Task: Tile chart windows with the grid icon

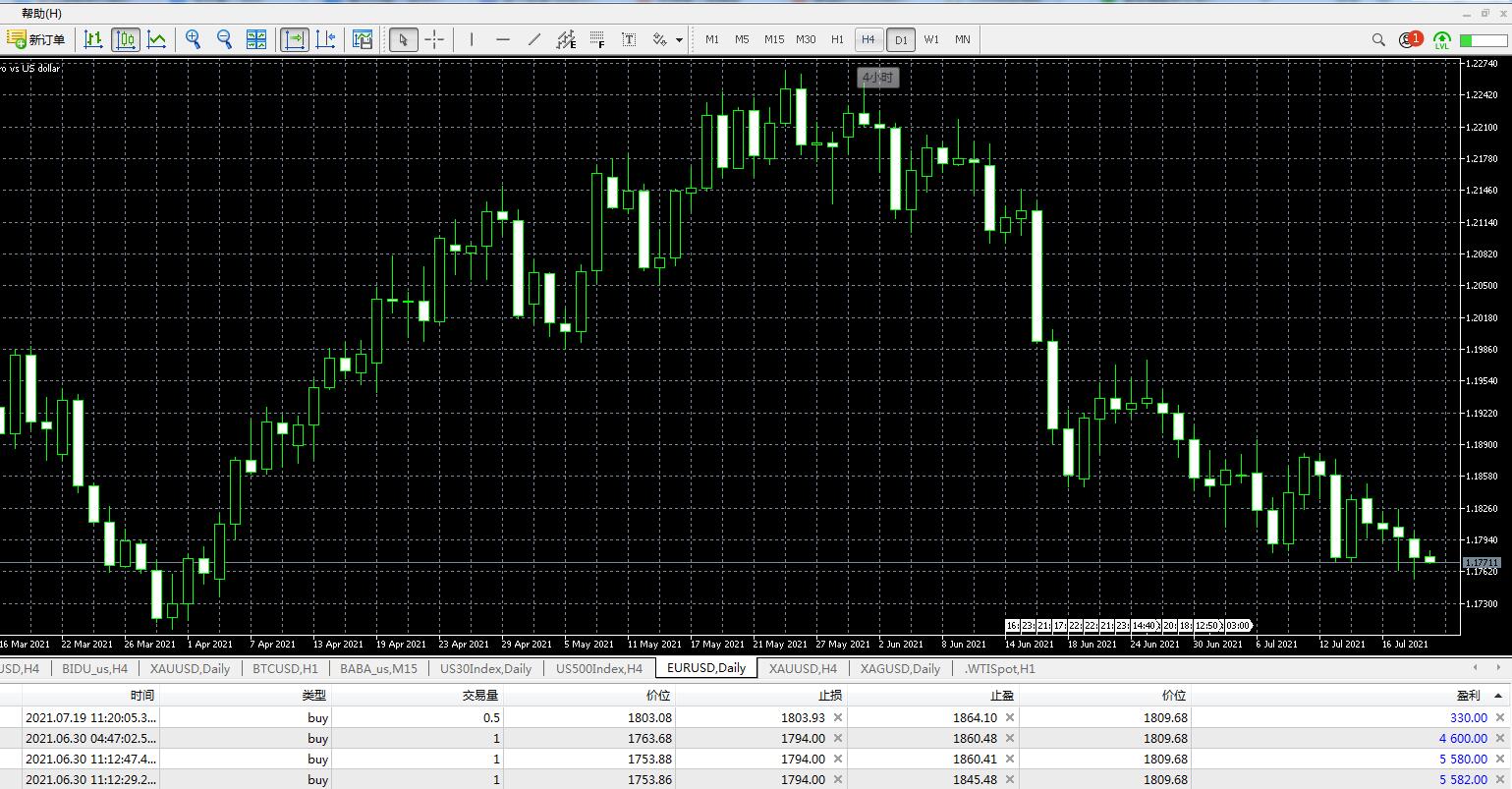Action: click(x=256, y=39)
